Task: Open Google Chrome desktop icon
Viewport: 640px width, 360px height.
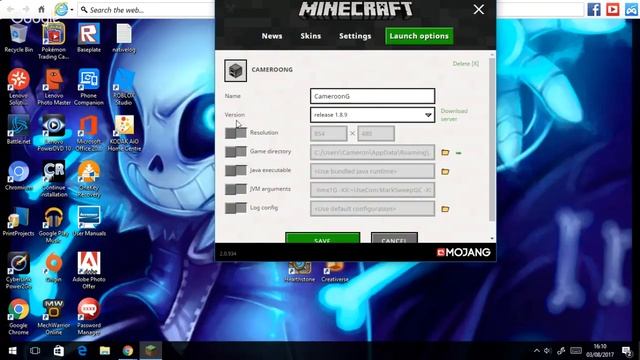Action: pos(18,317)
